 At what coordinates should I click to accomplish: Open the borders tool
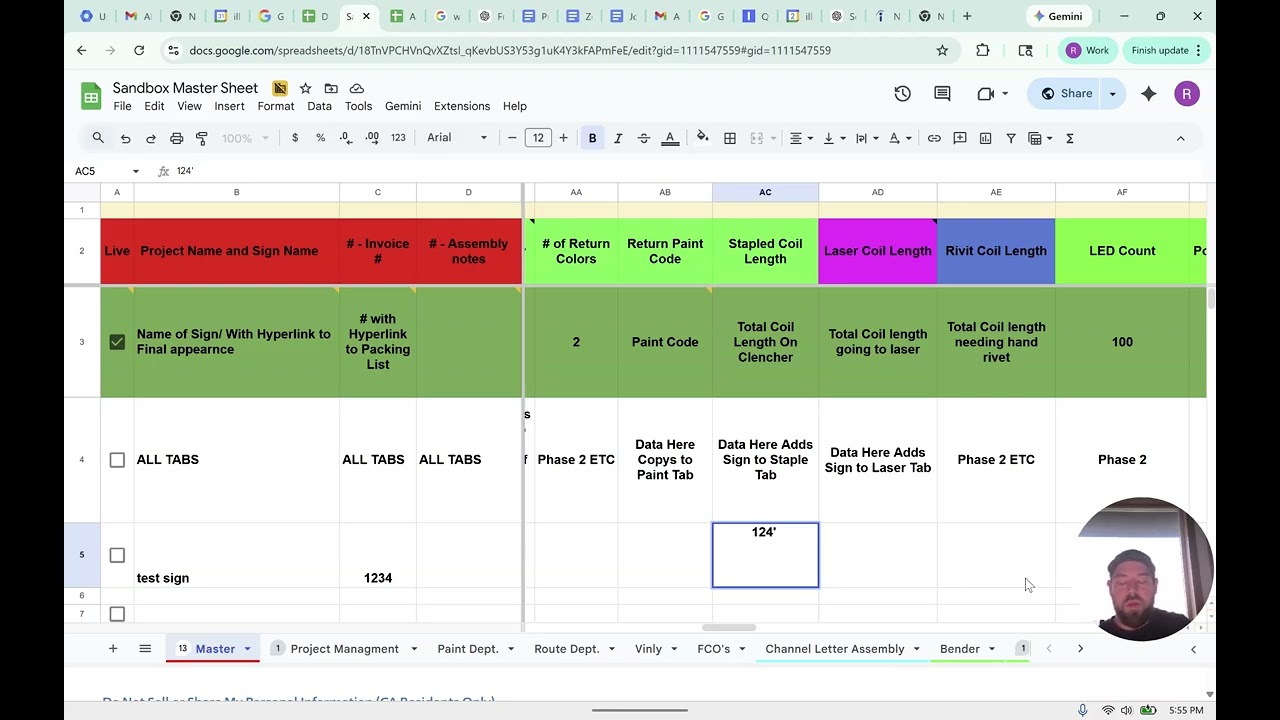pos(730,138)
